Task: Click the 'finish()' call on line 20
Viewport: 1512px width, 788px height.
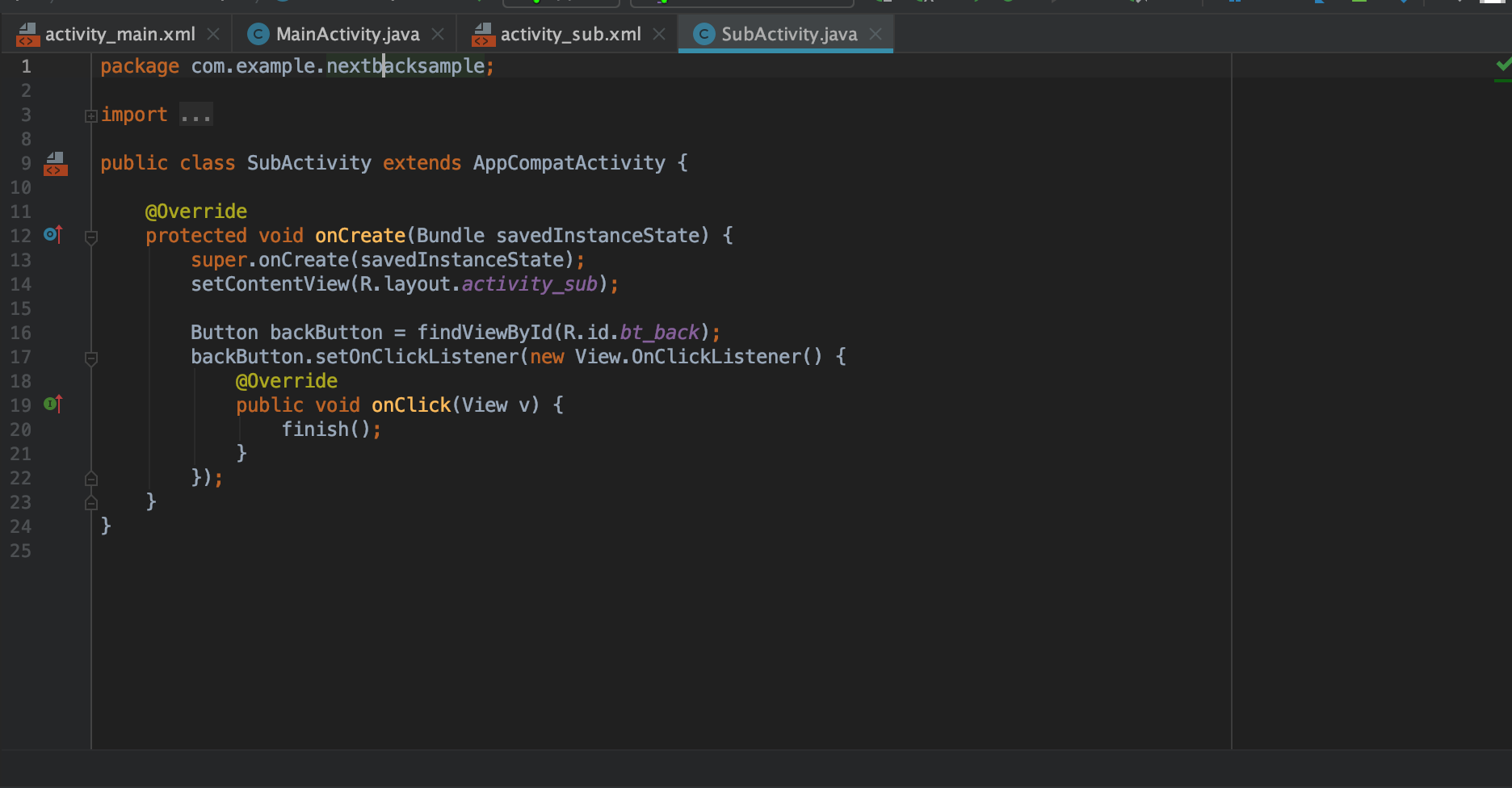Action: (x=326, y=430)
